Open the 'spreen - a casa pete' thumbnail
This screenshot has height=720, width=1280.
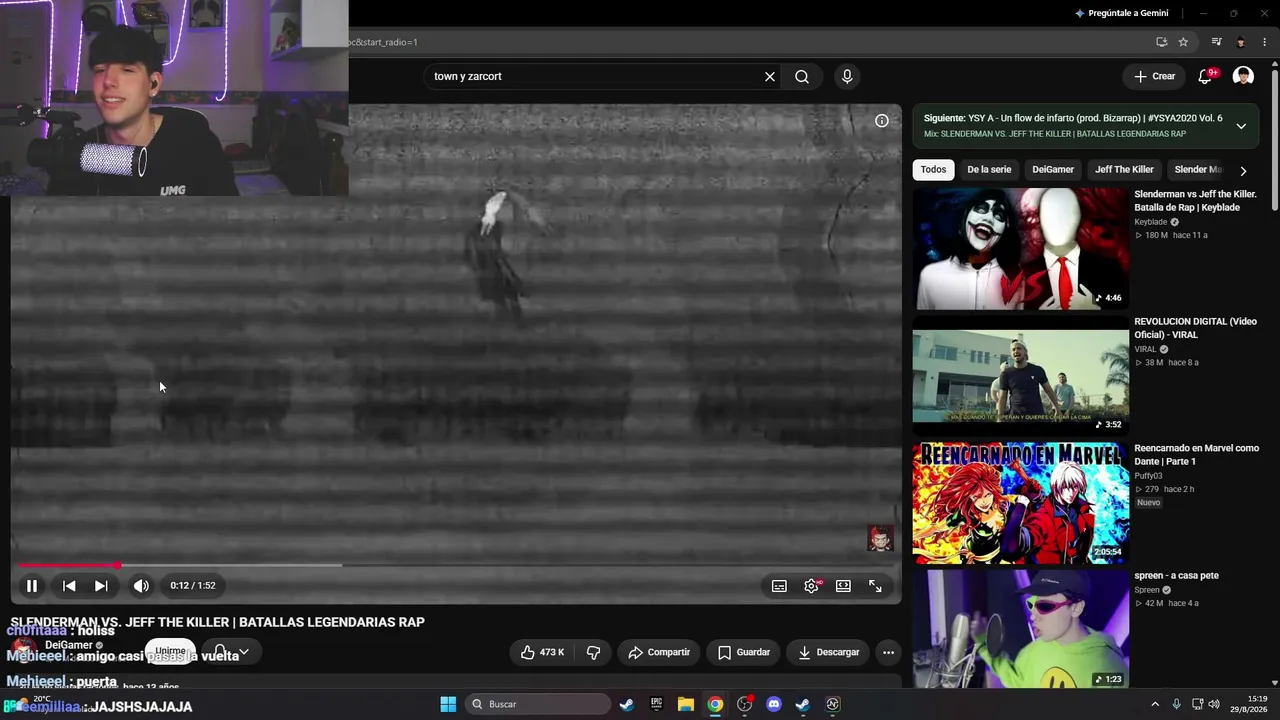point(1020,629)
